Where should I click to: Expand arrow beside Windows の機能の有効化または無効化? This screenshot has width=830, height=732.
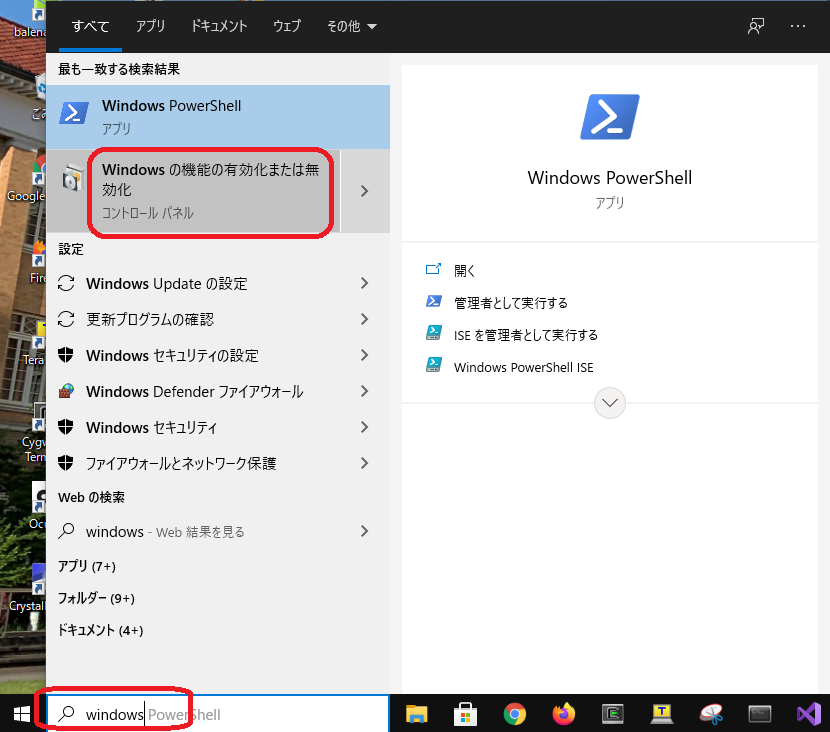coord(365,191)
